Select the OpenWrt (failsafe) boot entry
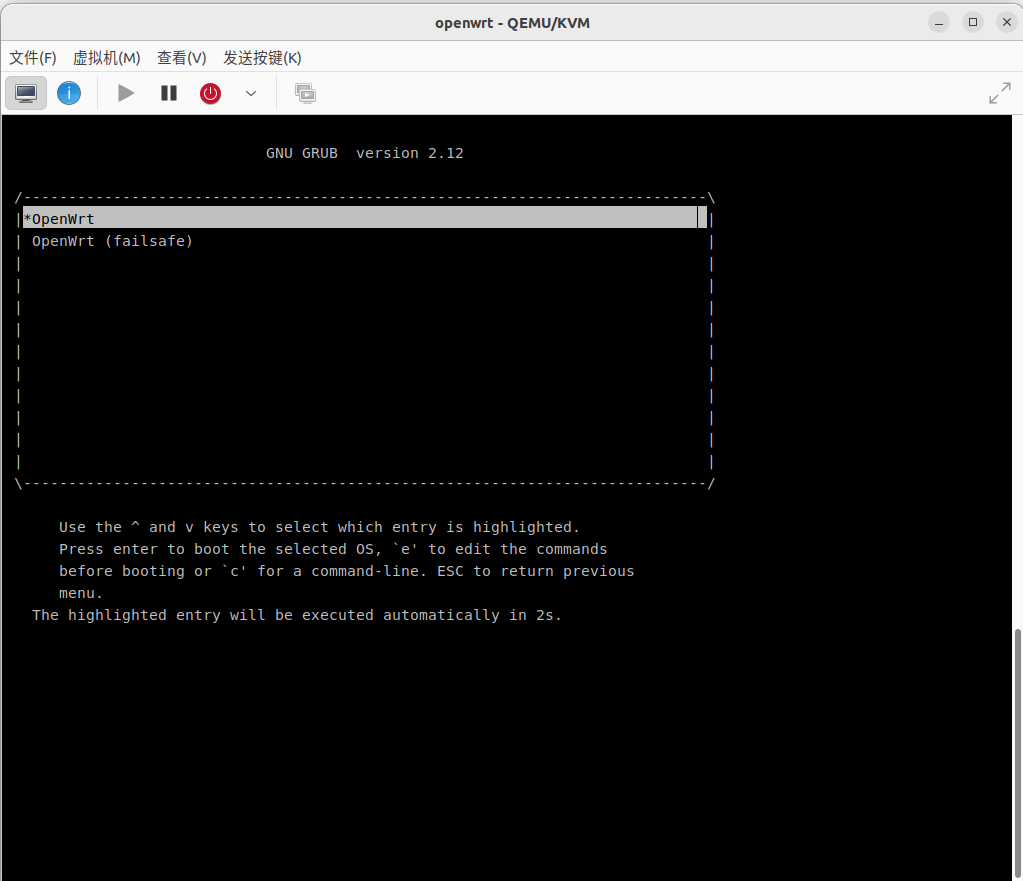 tap(112, 241)
